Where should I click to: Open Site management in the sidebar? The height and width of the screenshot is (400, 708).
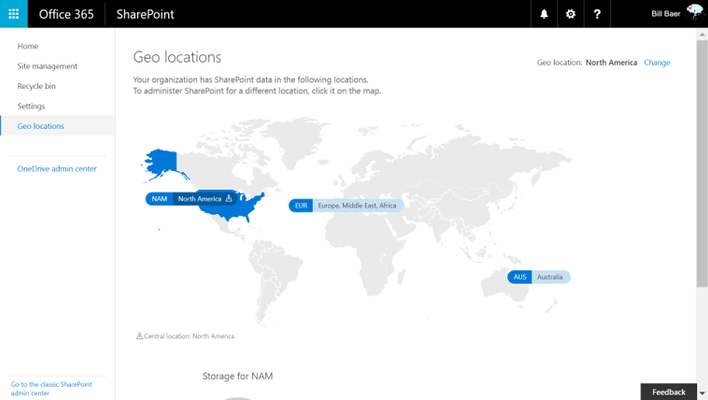pyautogui.click(x=47, y=66)
